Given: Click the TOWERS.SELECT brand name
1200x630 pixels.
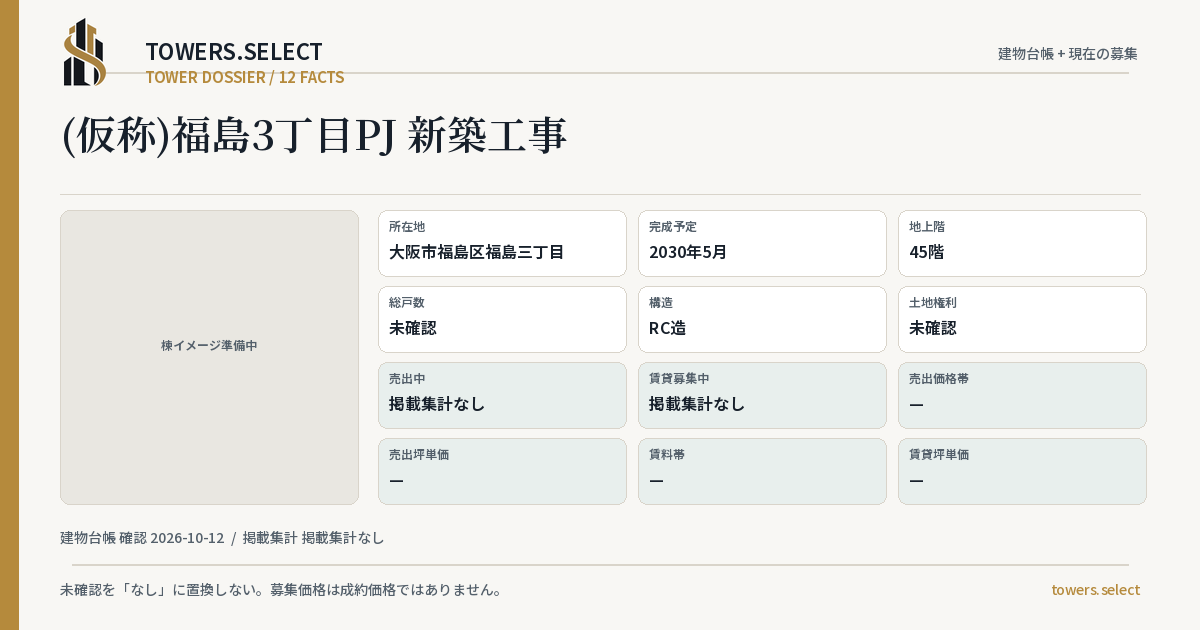Looking at the screenshot, I should click(x=234, y=52).
